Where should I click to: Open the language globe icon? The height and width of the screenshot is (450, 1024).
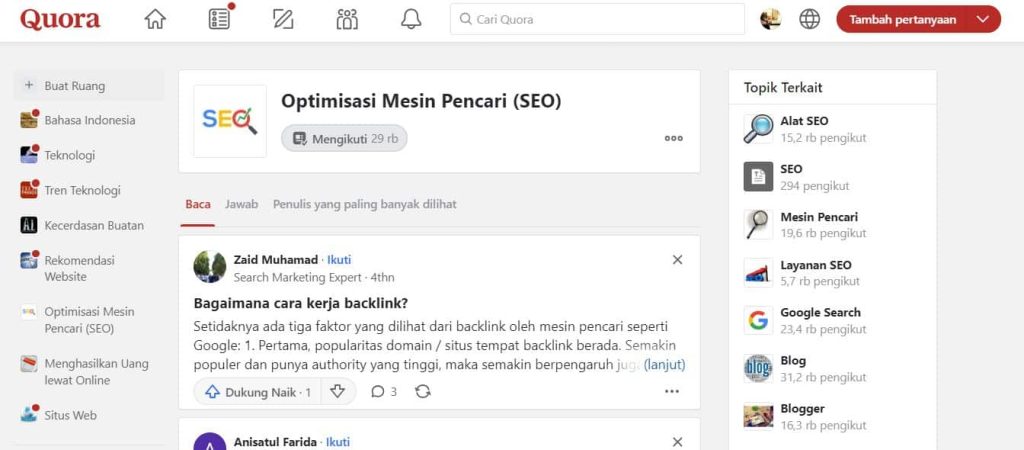[809, 19]
